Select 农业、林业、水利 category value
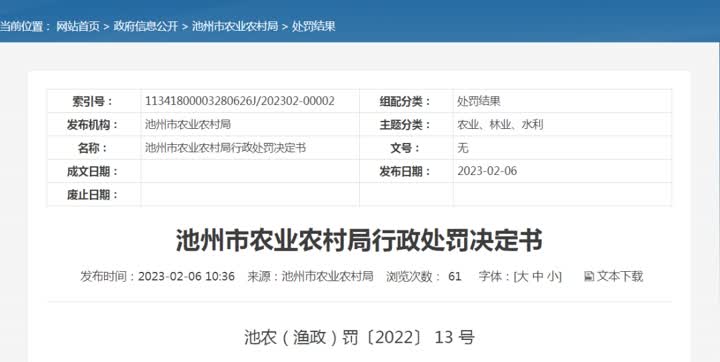The image size is (720, 362). [x=500, y=124]
